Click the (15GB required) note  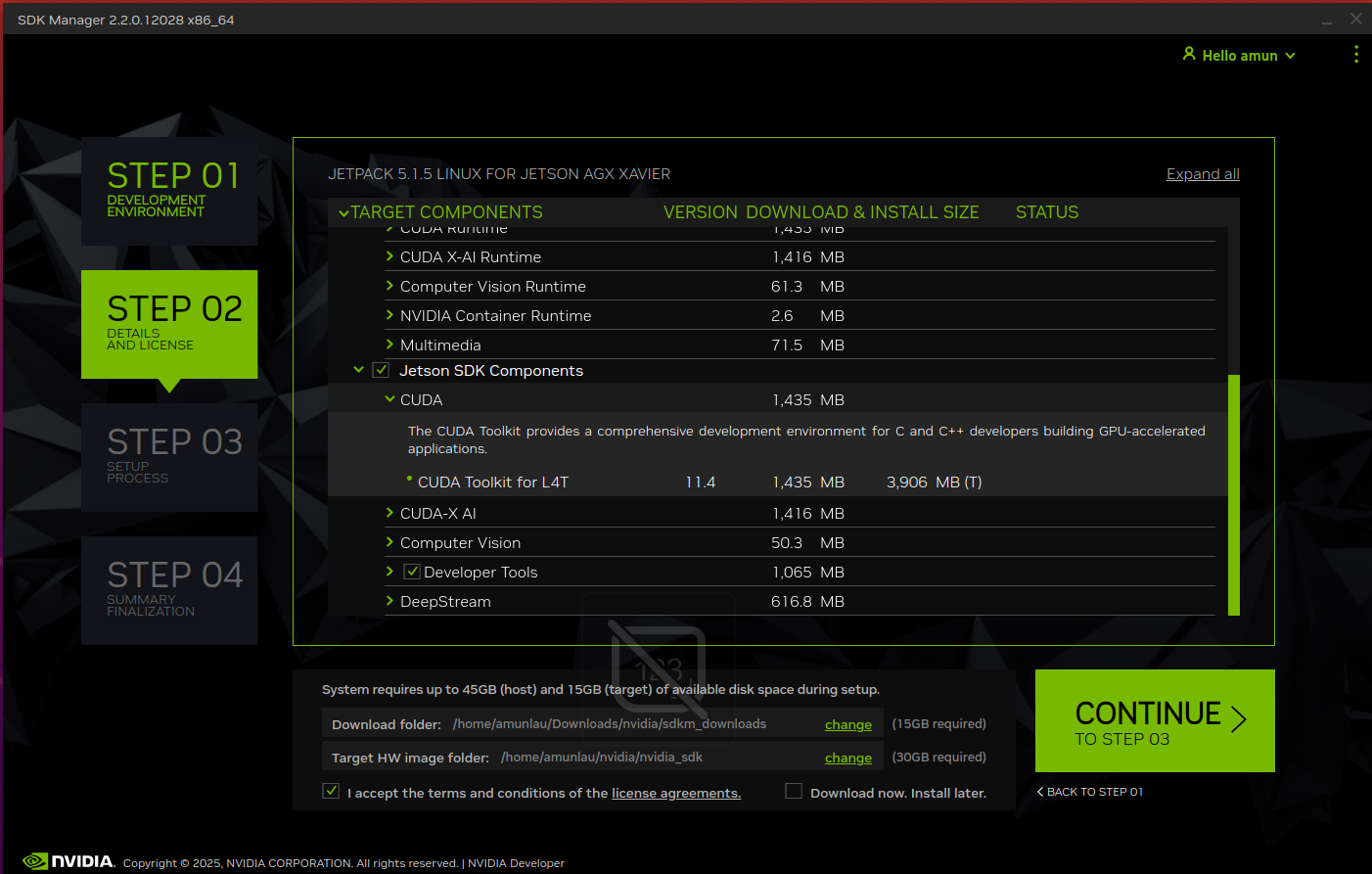point(938,724)
